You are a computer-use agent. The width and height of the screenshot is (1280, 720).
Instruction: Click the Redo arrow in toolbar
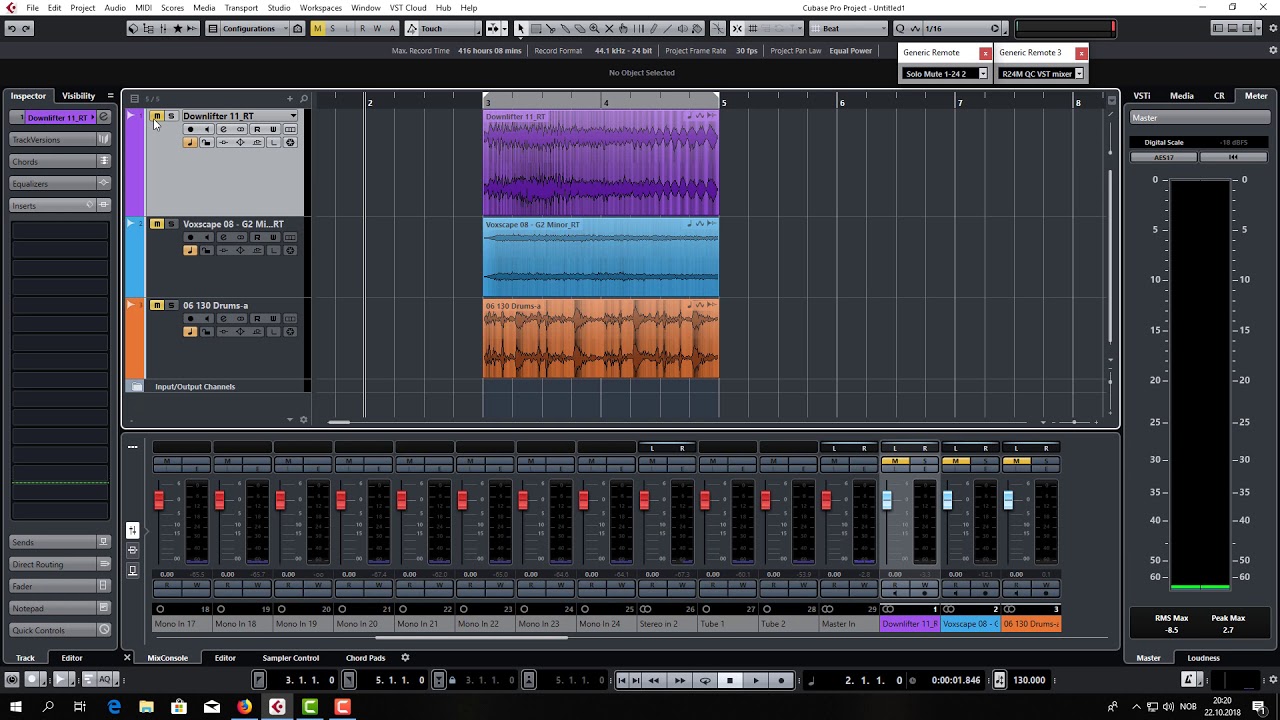click(26, 28)
